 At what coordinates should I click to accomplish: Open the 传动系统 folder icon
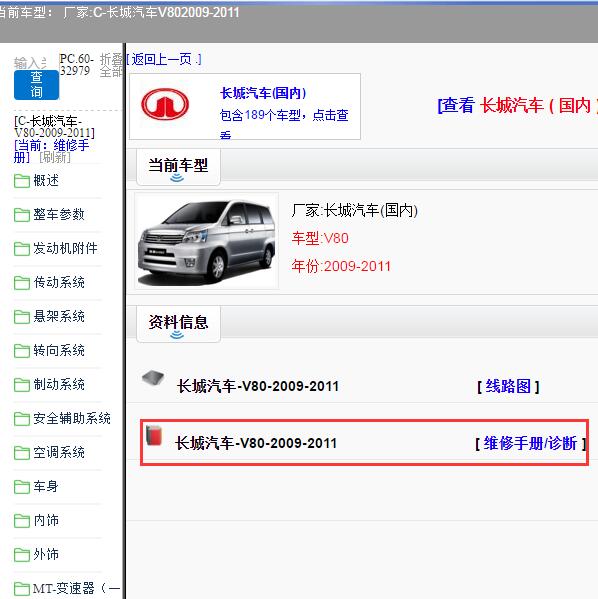pos(22,283)
